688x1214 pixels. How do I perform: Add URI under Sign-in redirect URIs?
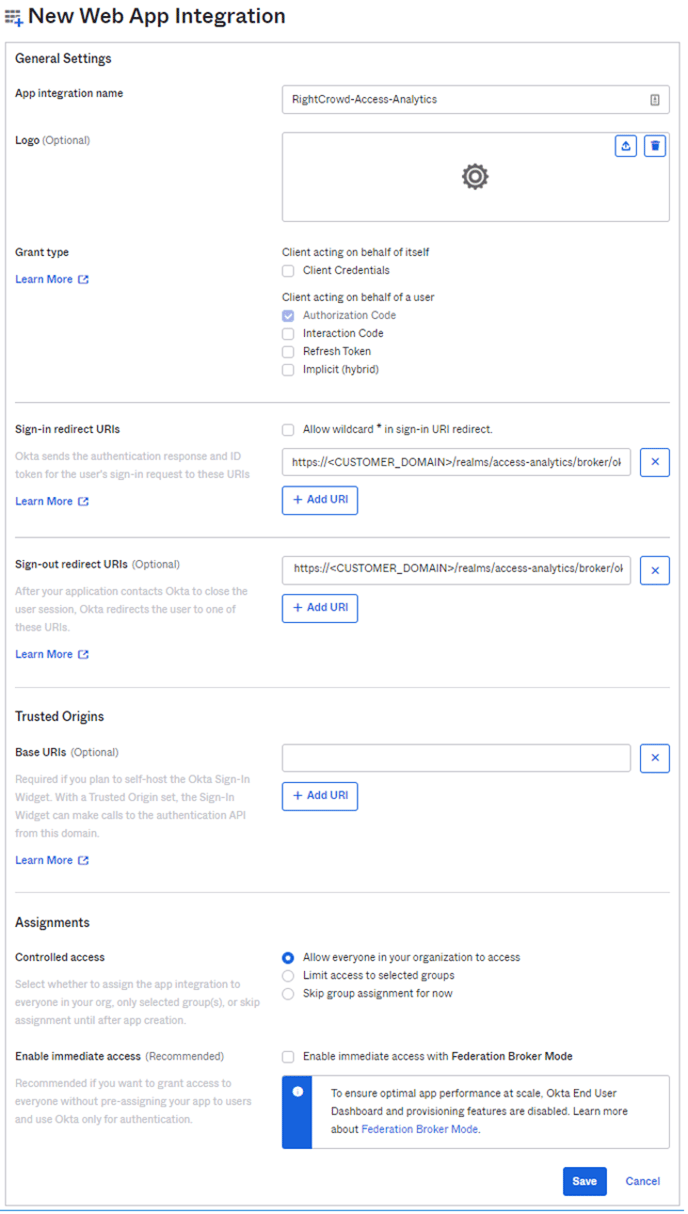pos(320,500)
